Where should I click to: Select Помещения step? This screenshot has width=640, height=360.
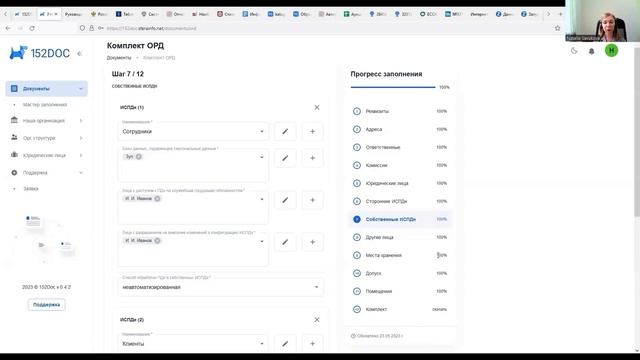pyautogui.click(x=400, y=291)
